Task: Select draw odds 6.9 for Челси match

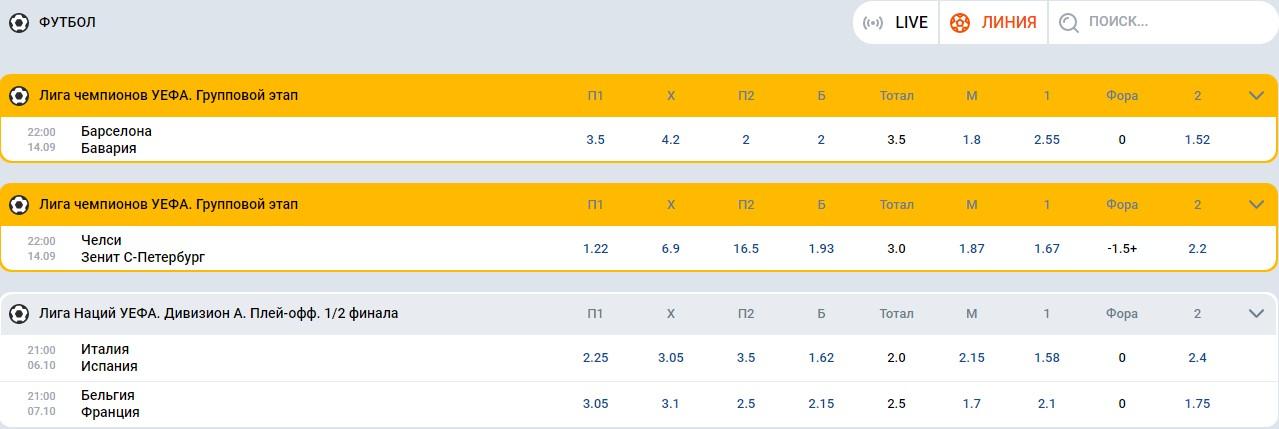Action: [670, 249]
